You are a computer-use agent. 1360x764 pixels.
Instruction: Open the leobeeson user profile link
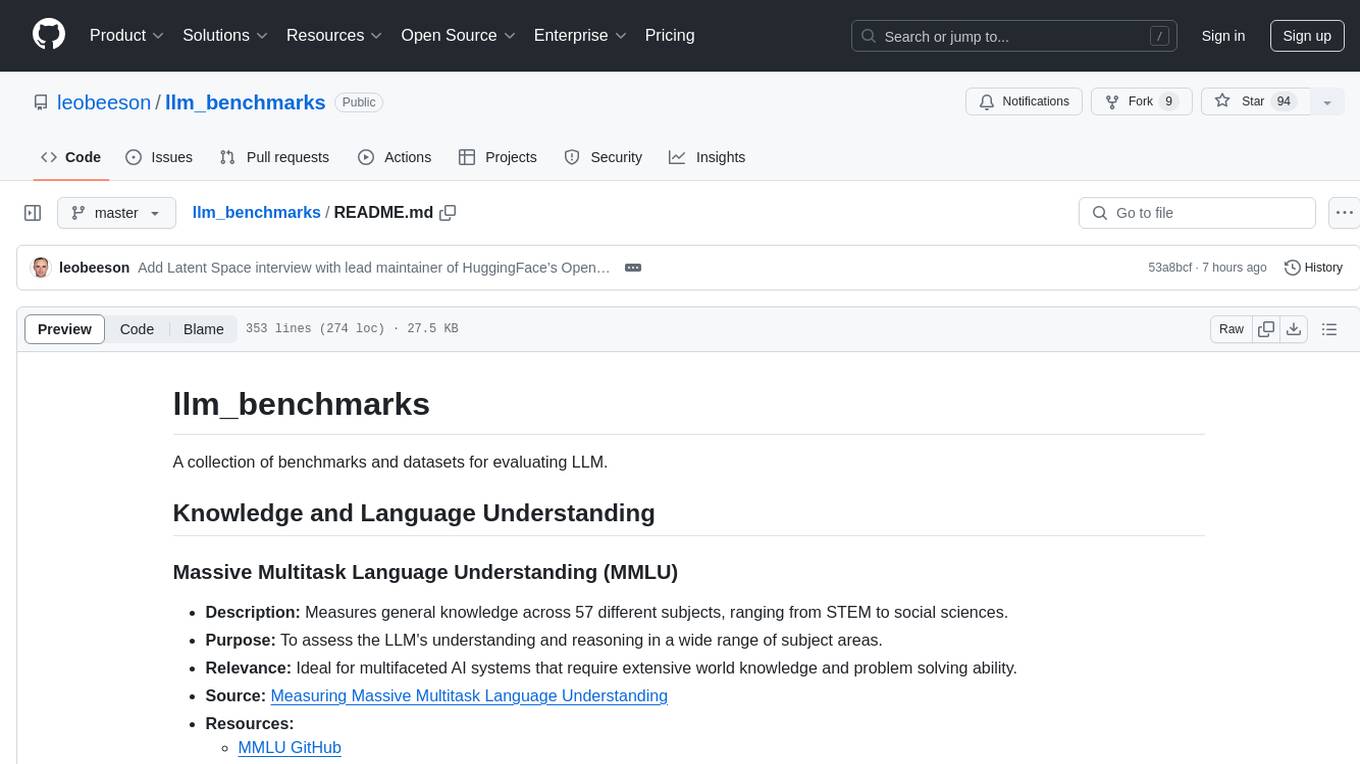click(104, 102)
